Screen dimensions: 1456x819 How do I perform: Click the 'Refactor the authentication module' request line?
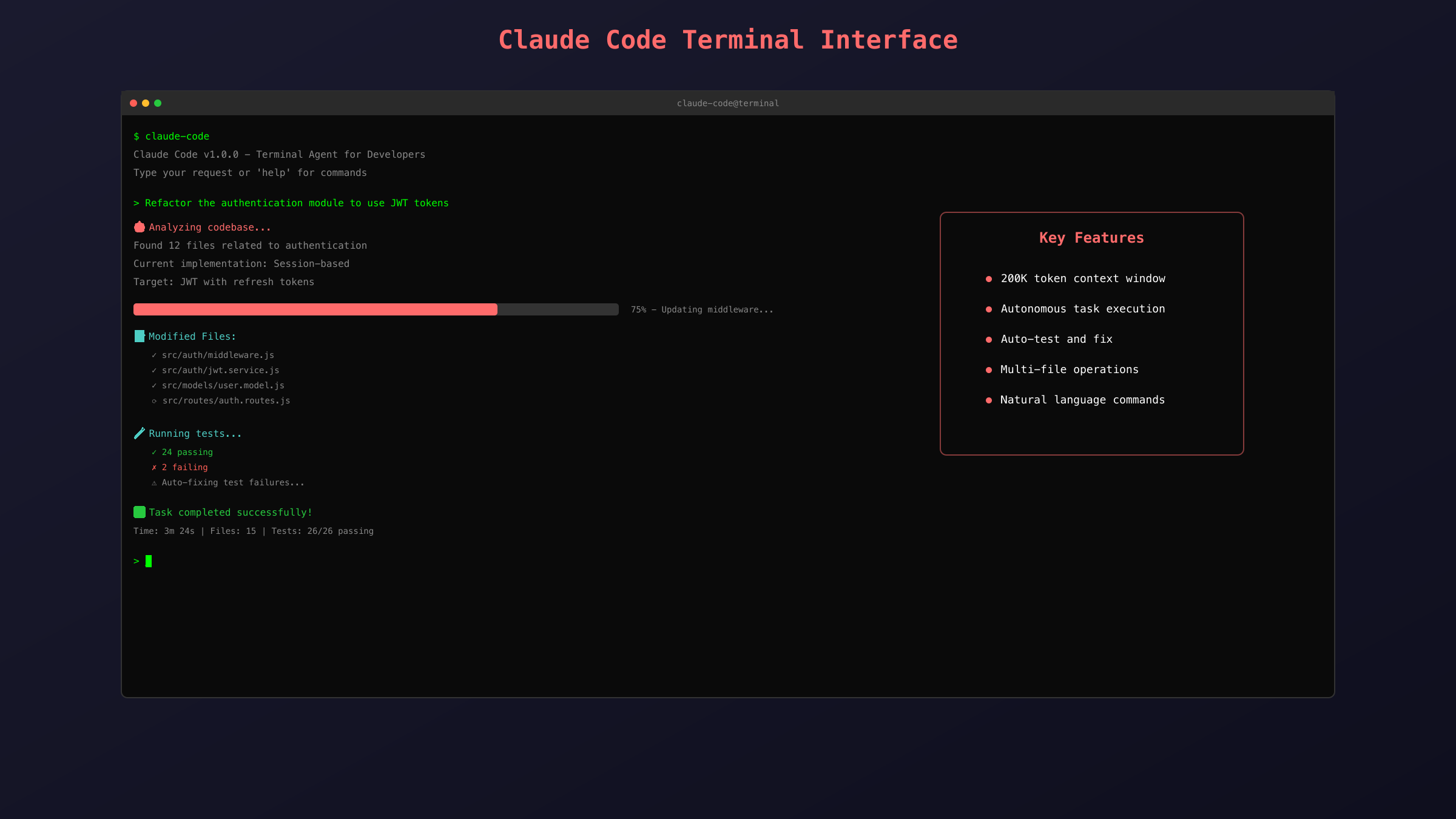(x=291, y=203)
